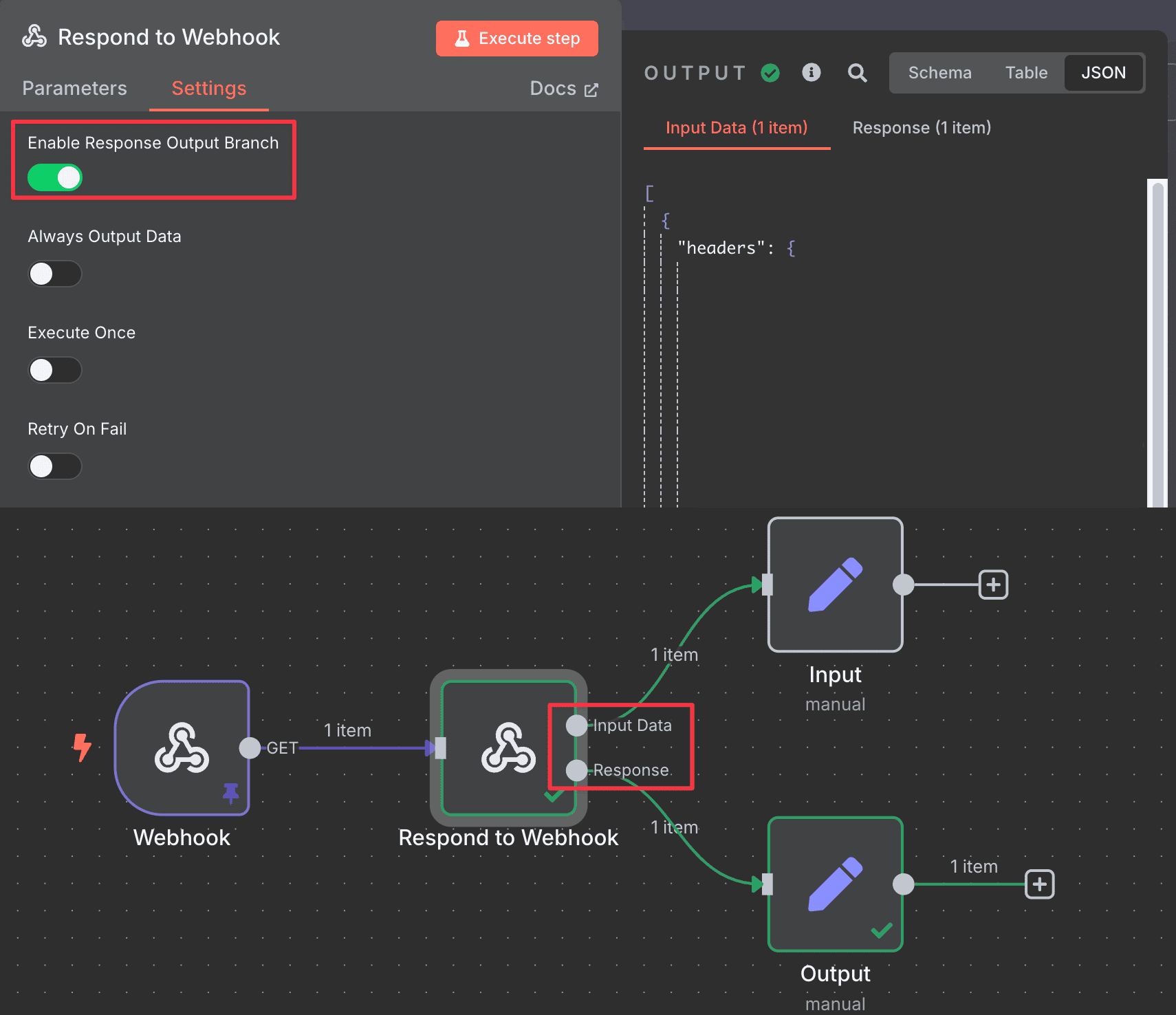Click the info icon in the OUTPUT header
This screenshot has width=1176, height=1015.
click(x=812, y=73)
